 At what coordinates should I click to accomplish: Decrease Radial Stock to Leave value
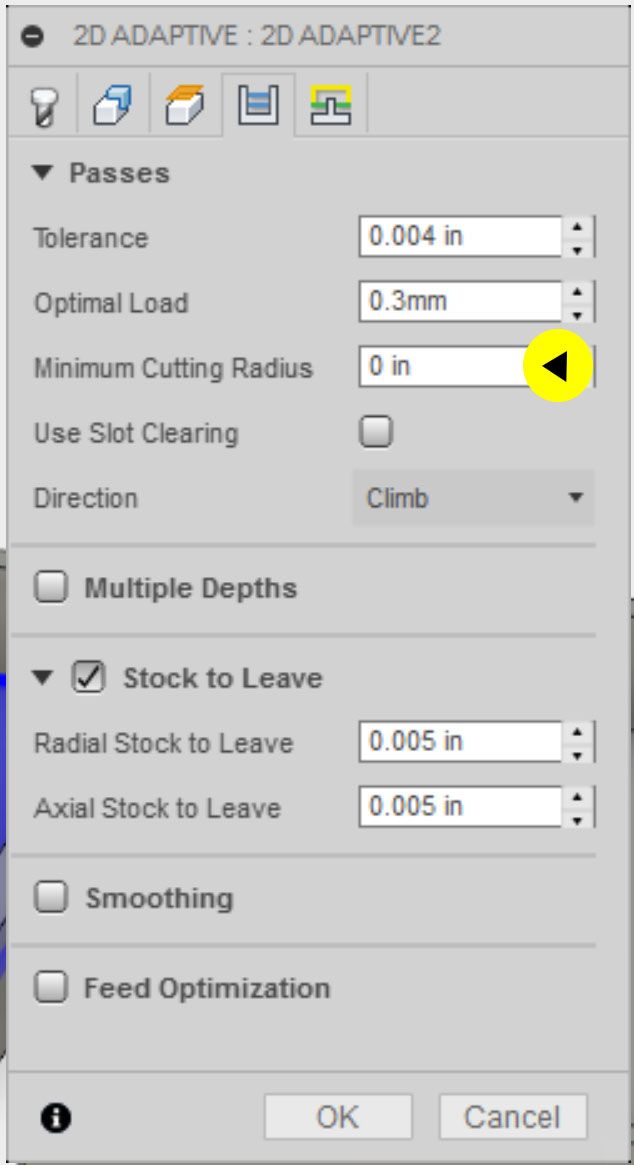tap(578, 752)
